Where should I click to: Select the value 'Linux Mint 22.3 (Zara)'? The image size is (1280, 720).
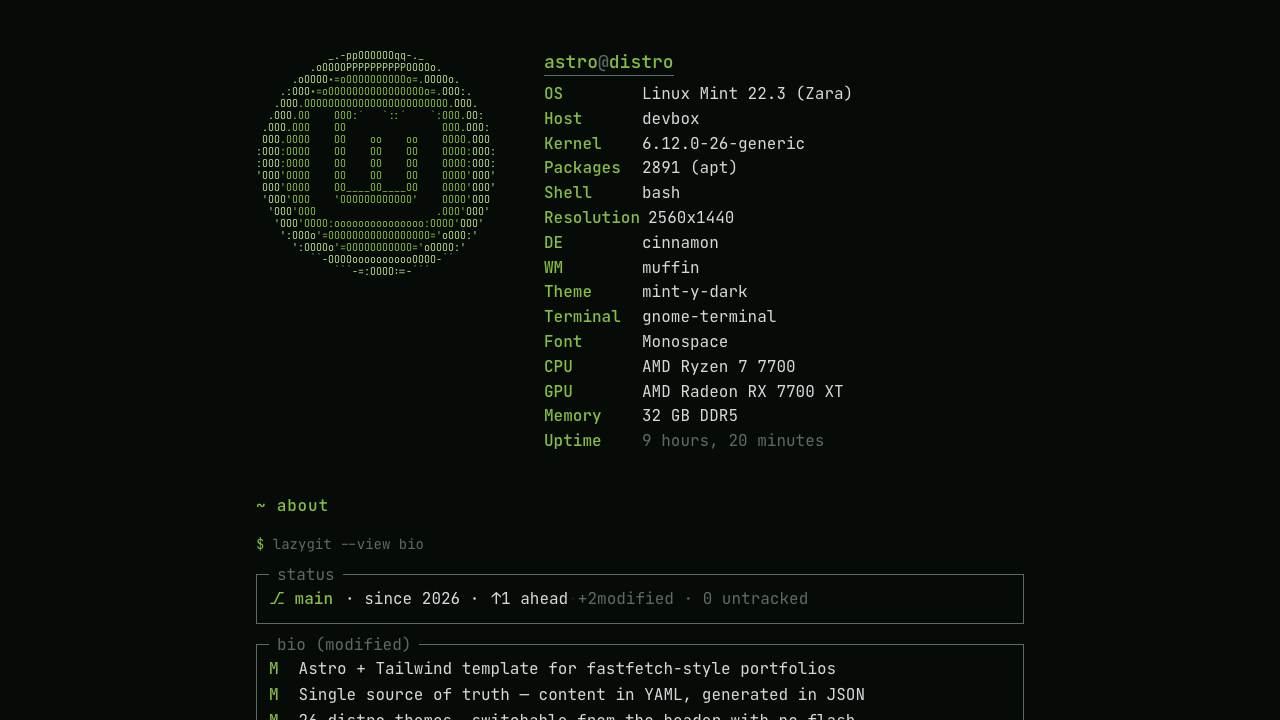pyautogui.click(x=747, y=94)
